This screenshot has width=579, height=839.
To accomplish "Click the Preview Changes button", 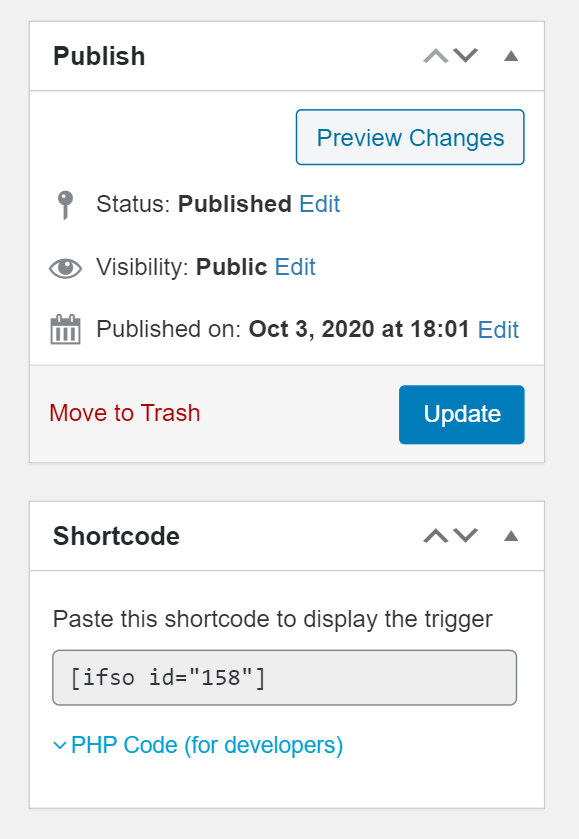I will pos(410,138).
